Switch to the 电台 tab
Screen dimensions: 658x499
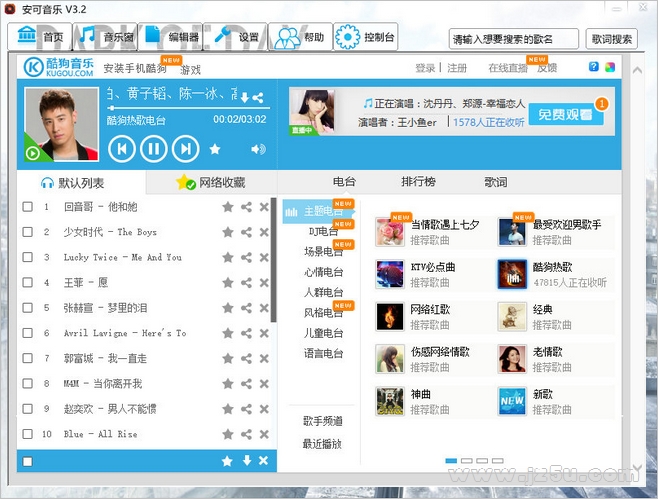[x=344, y=182]
